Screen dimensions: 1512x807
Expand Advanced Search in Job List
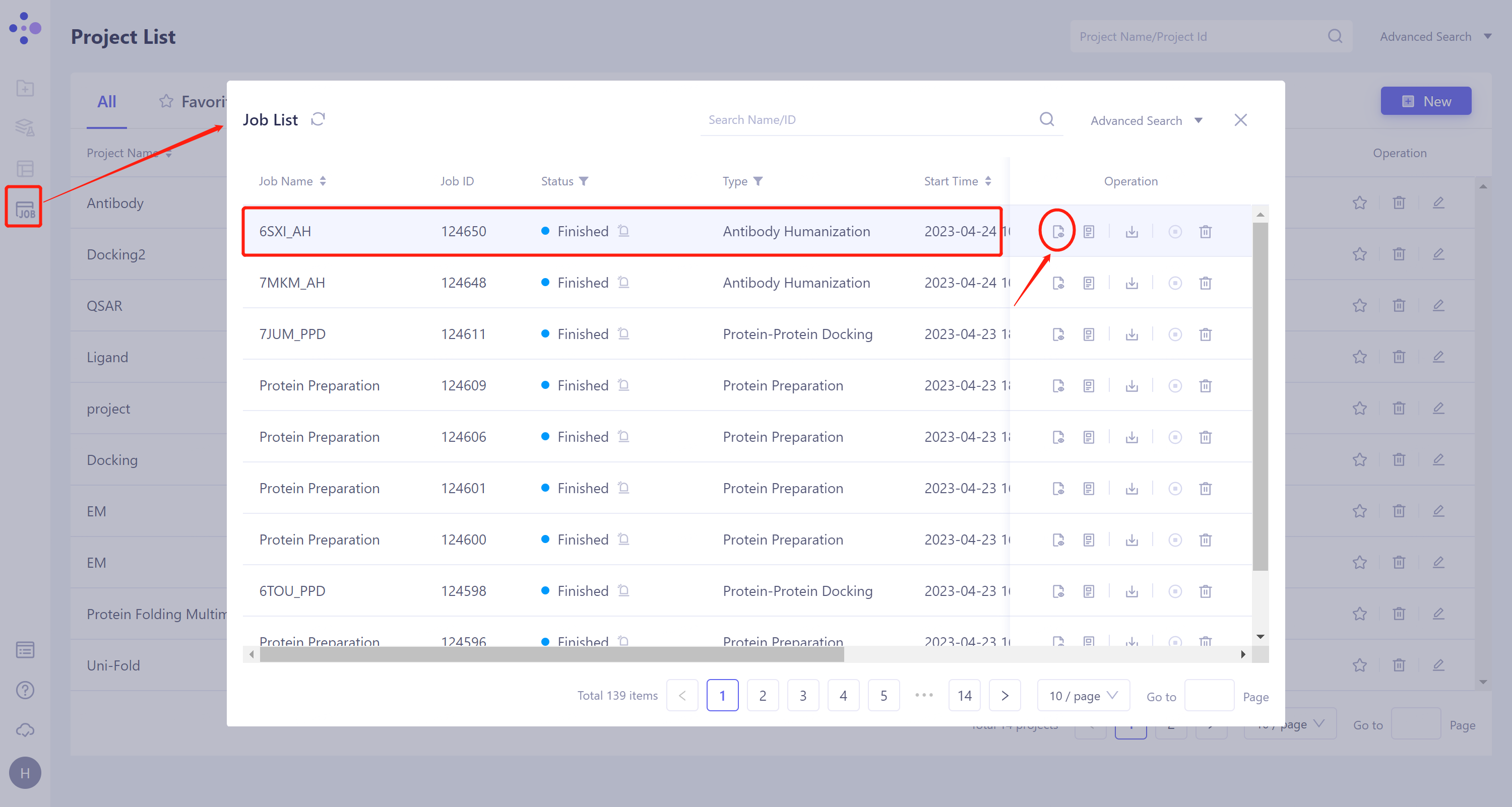(x=1146, y=121)
